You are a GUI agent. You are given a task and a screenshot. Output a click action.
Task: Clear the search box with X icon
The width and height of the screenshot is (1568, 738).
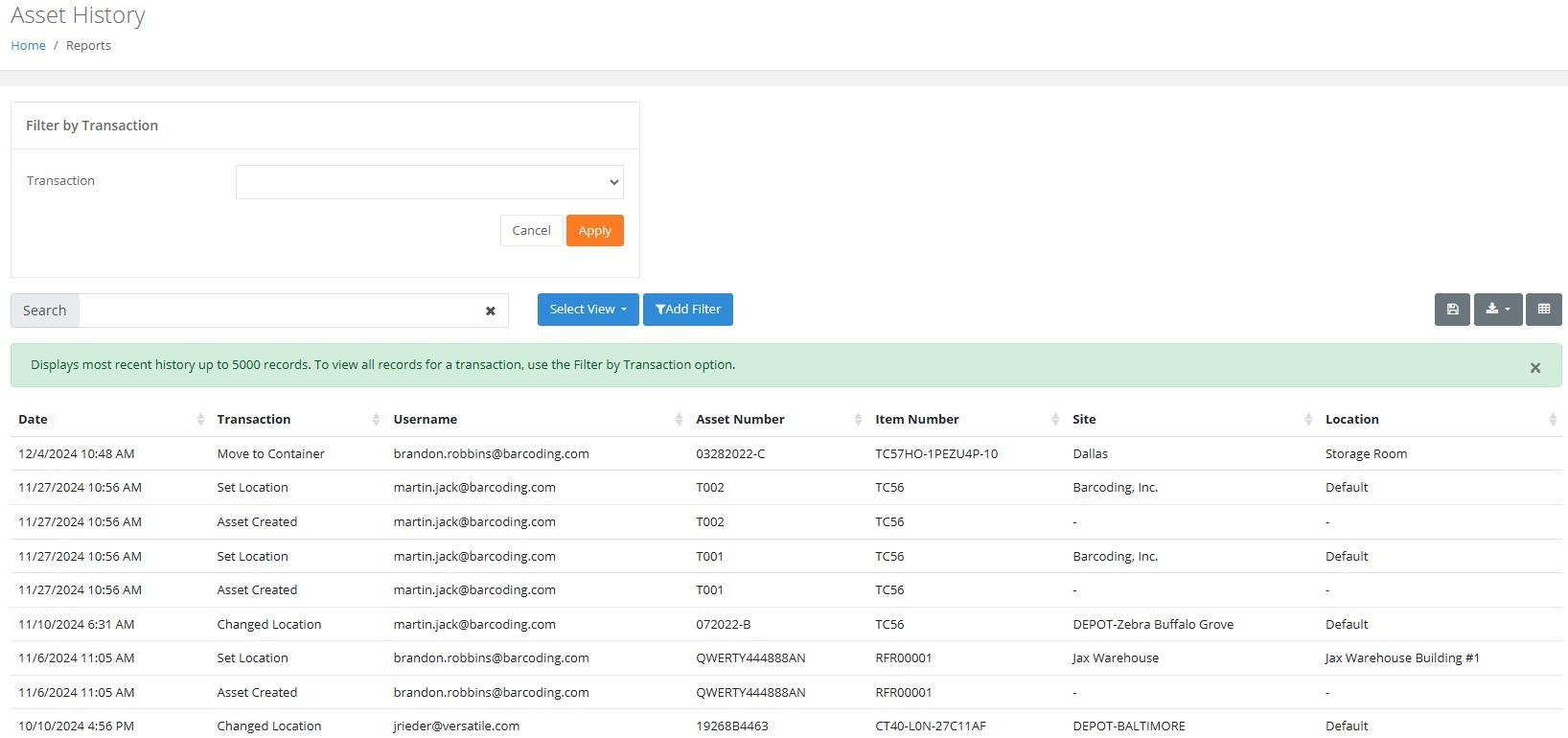[490, 311]
